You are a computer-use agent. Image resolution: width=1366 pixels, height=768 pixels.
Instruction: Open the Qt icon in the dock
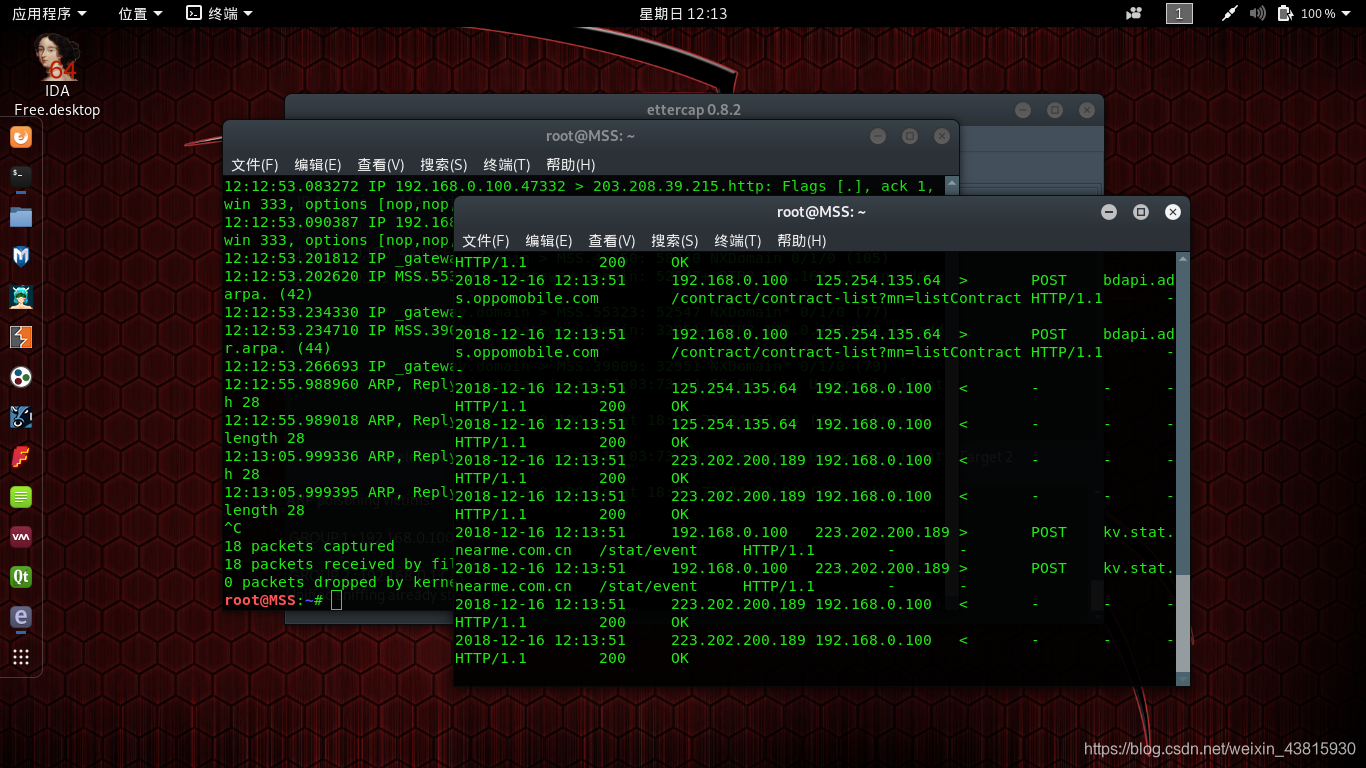pos(21,577)
